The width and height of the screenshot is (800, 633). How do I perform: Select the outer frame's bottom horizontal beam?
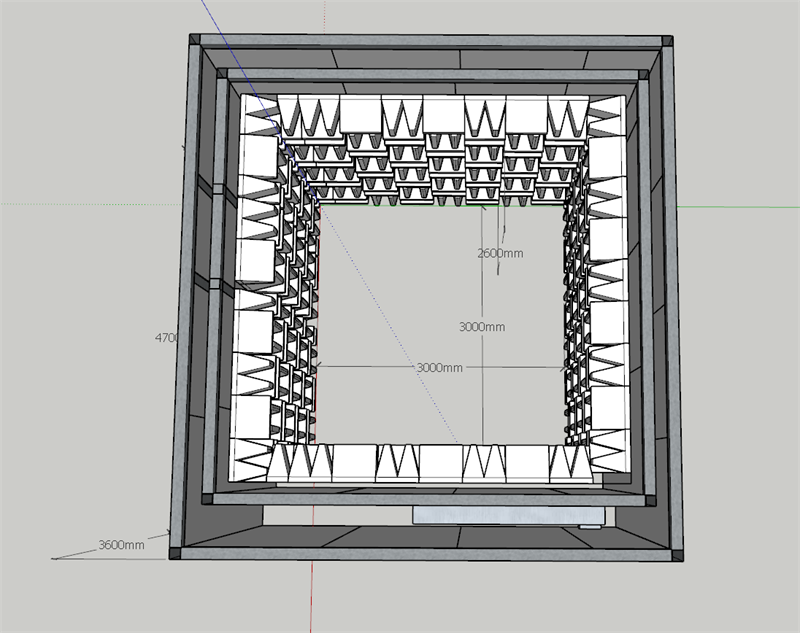(427, 554)
